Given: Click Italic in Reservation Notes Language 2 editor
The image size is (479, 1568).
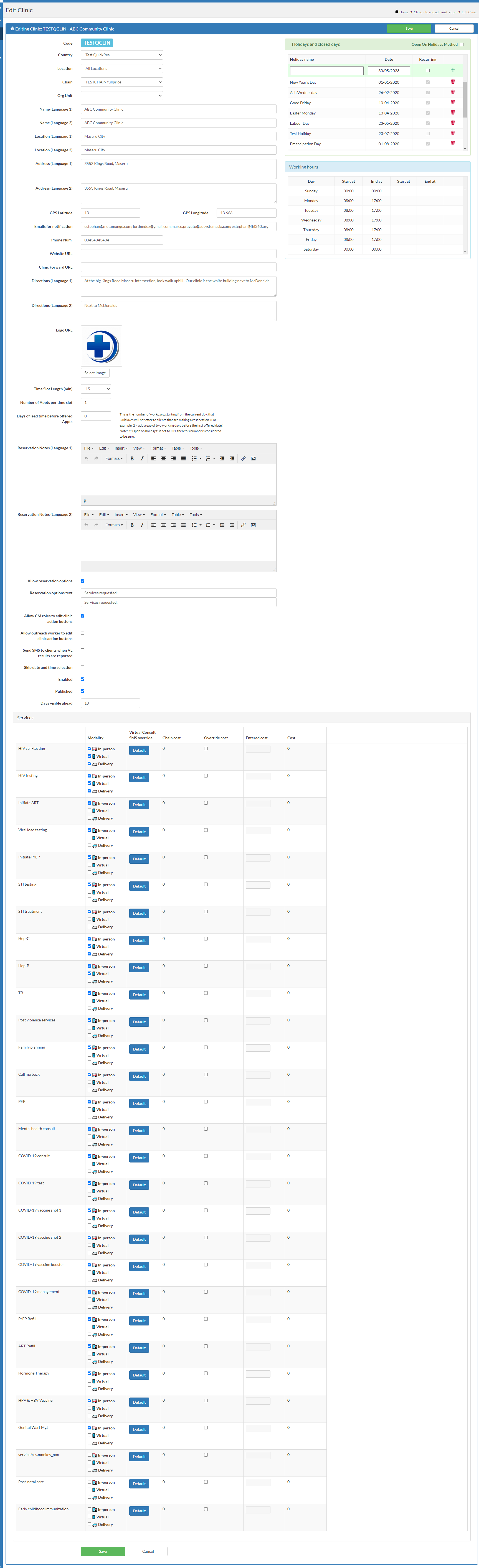Looking at the screenshot, I should (142, 525).
